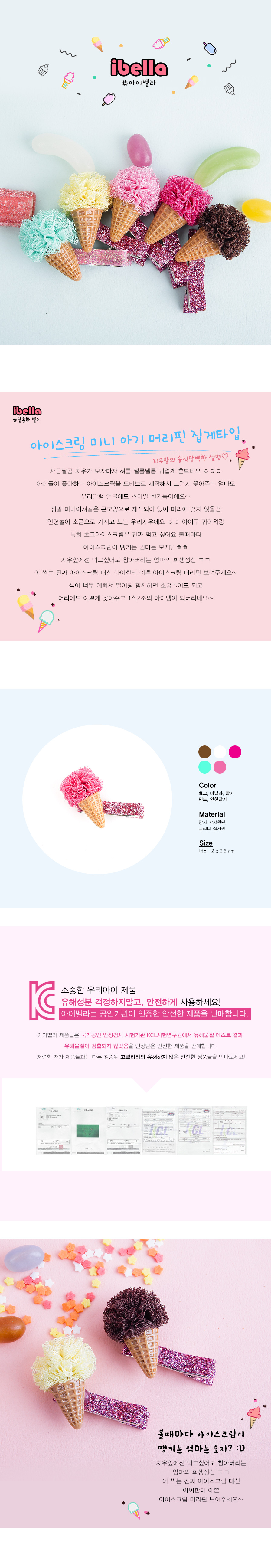Select the light pink color swatch

click(x=220, y=767)
